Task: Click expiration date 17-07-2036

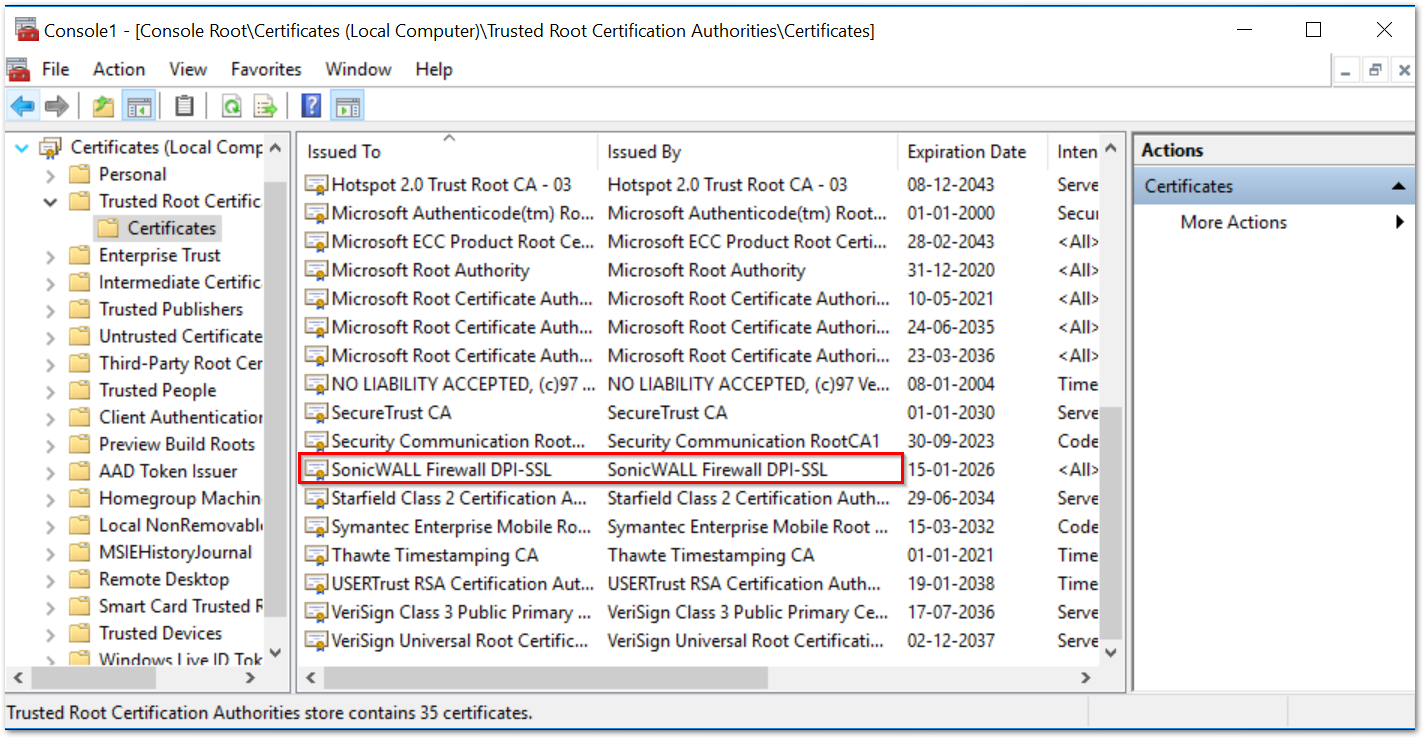Action: pos(952,612)
